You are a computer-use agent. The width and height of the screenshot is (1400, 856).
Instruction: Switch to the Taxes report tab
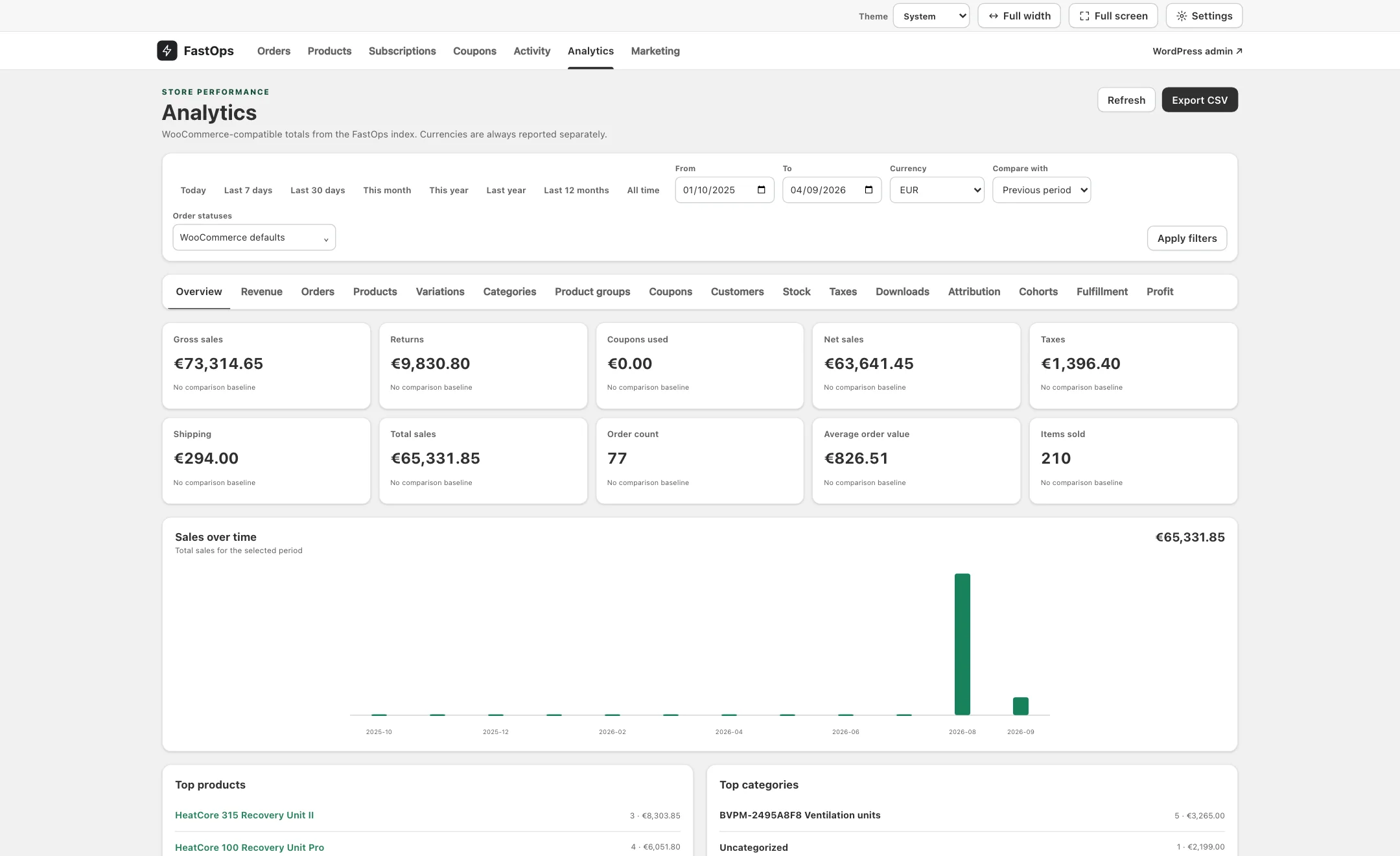pos(843,292)
